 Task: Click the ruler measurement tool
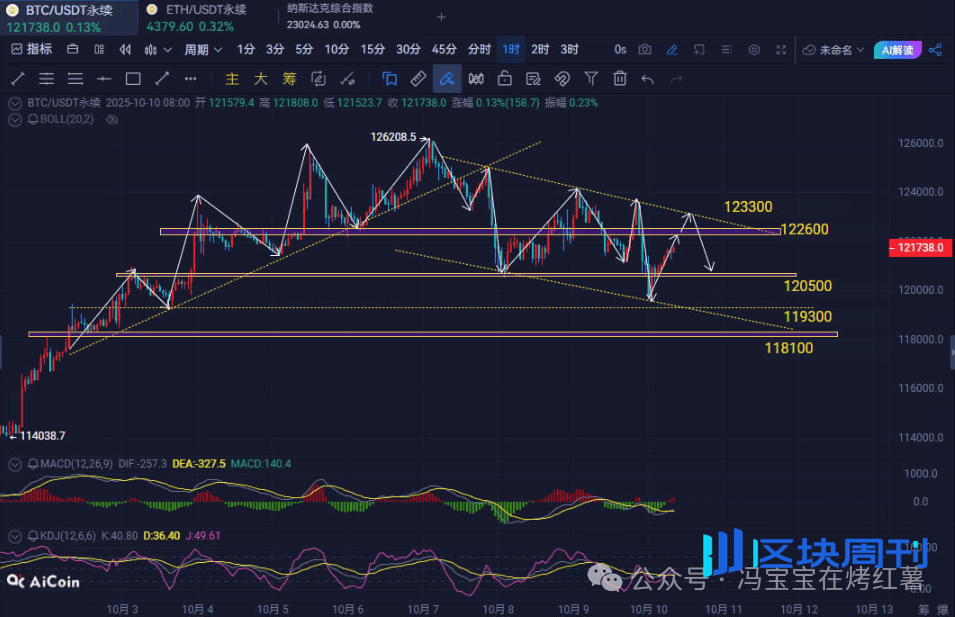click(x=418, y=79)
